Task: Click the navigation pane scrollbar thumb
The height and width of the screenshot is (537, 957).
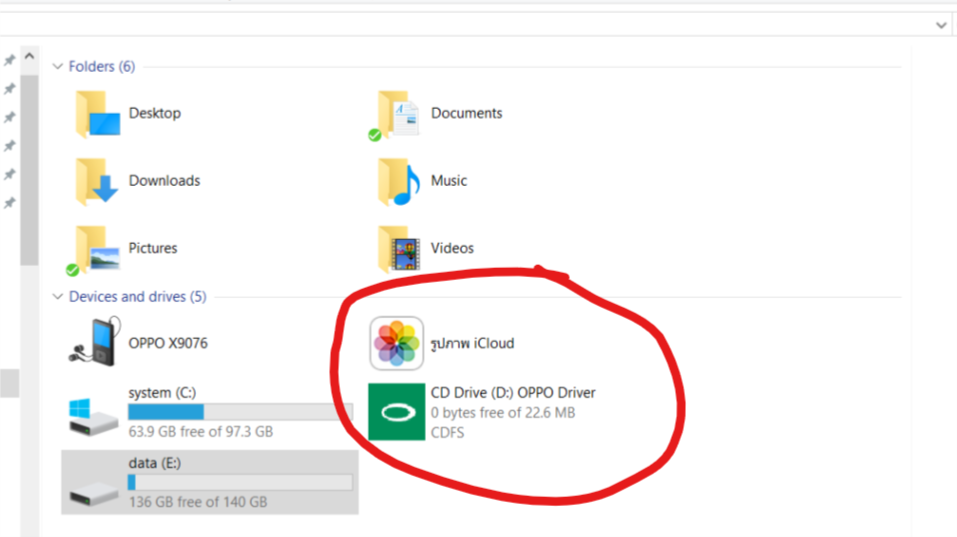Action: [29, 170]
